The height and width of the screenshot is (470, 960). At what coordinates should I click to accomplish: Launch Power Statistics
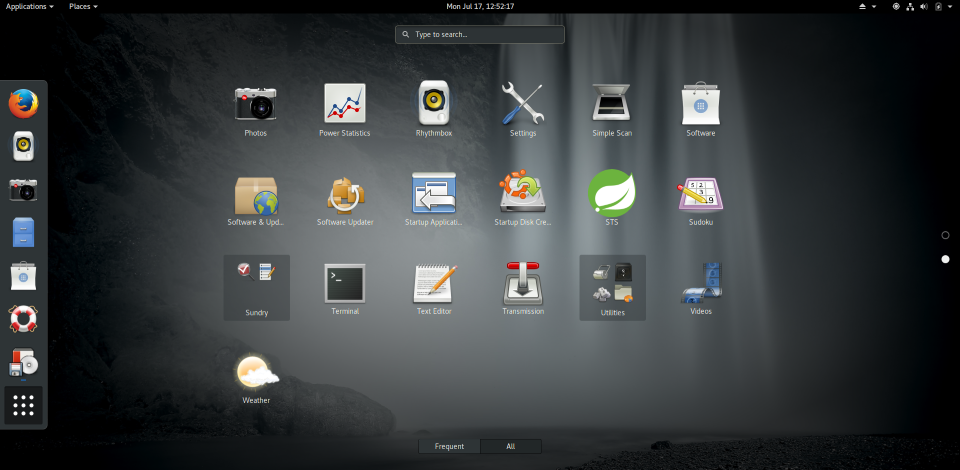345,111
